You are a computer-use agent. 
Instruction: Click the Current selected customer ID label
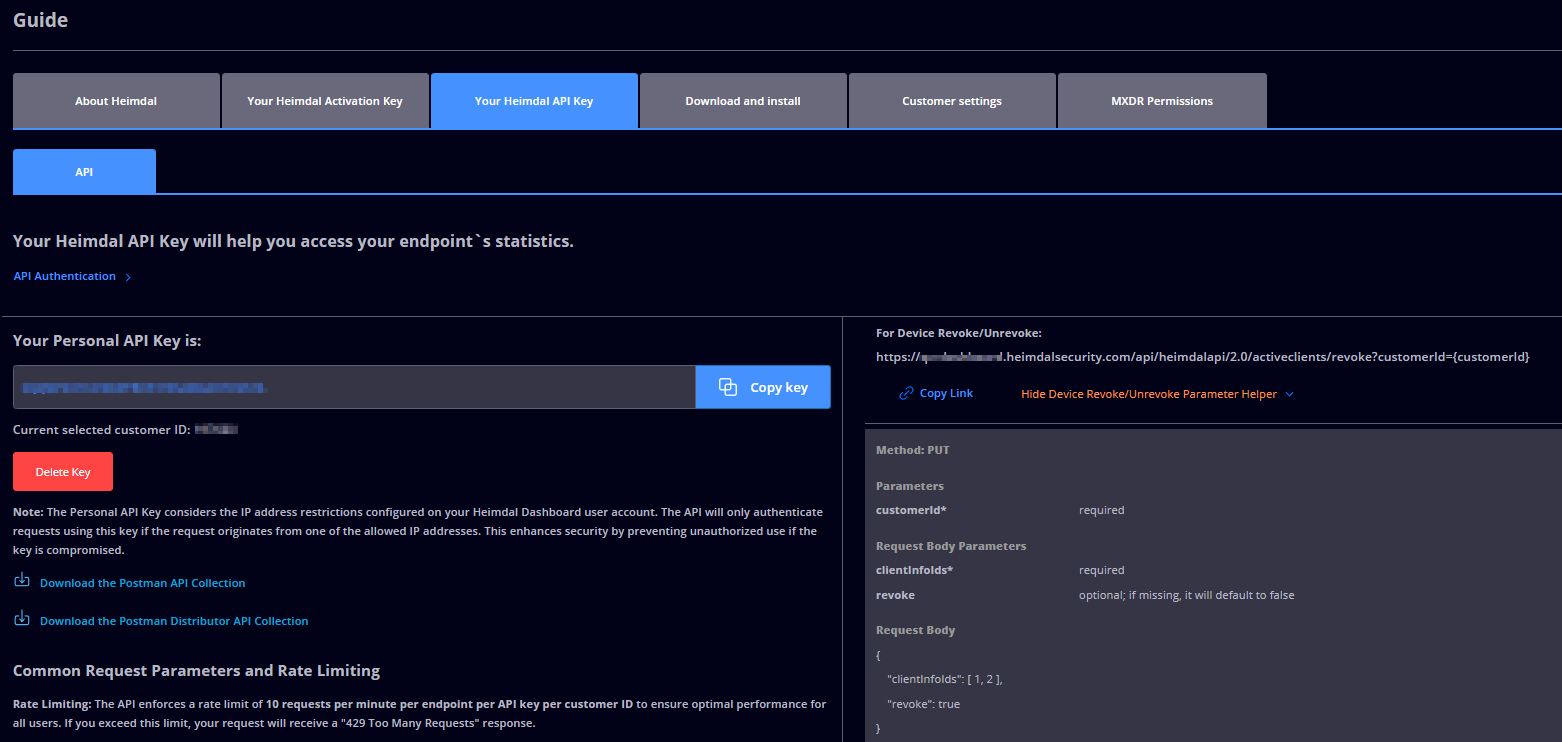(101, 430)
